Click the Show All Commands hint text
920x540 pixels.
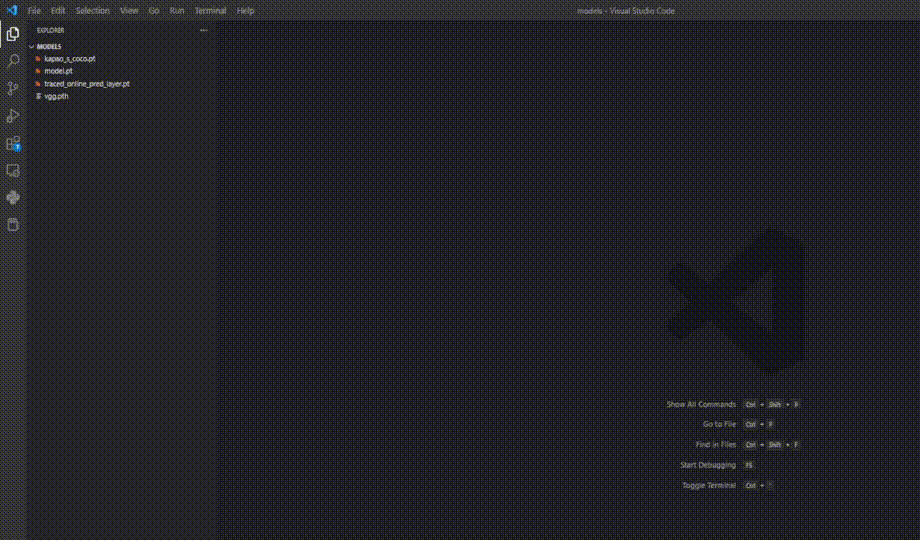click(x=701, y=404)
